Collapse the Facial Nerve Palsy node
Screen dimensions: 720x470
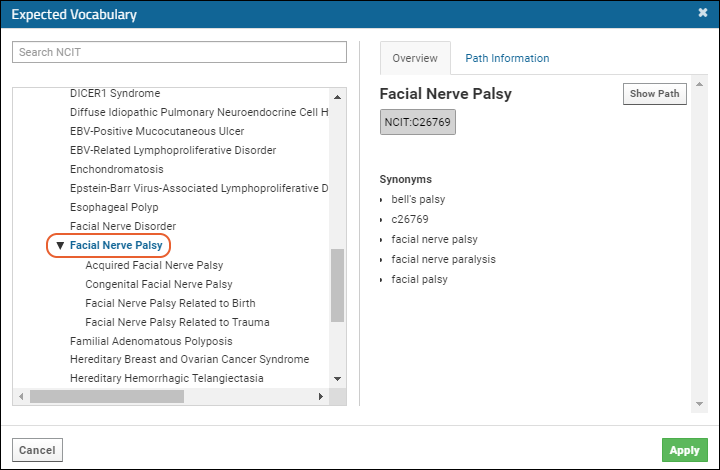(60, 246)
